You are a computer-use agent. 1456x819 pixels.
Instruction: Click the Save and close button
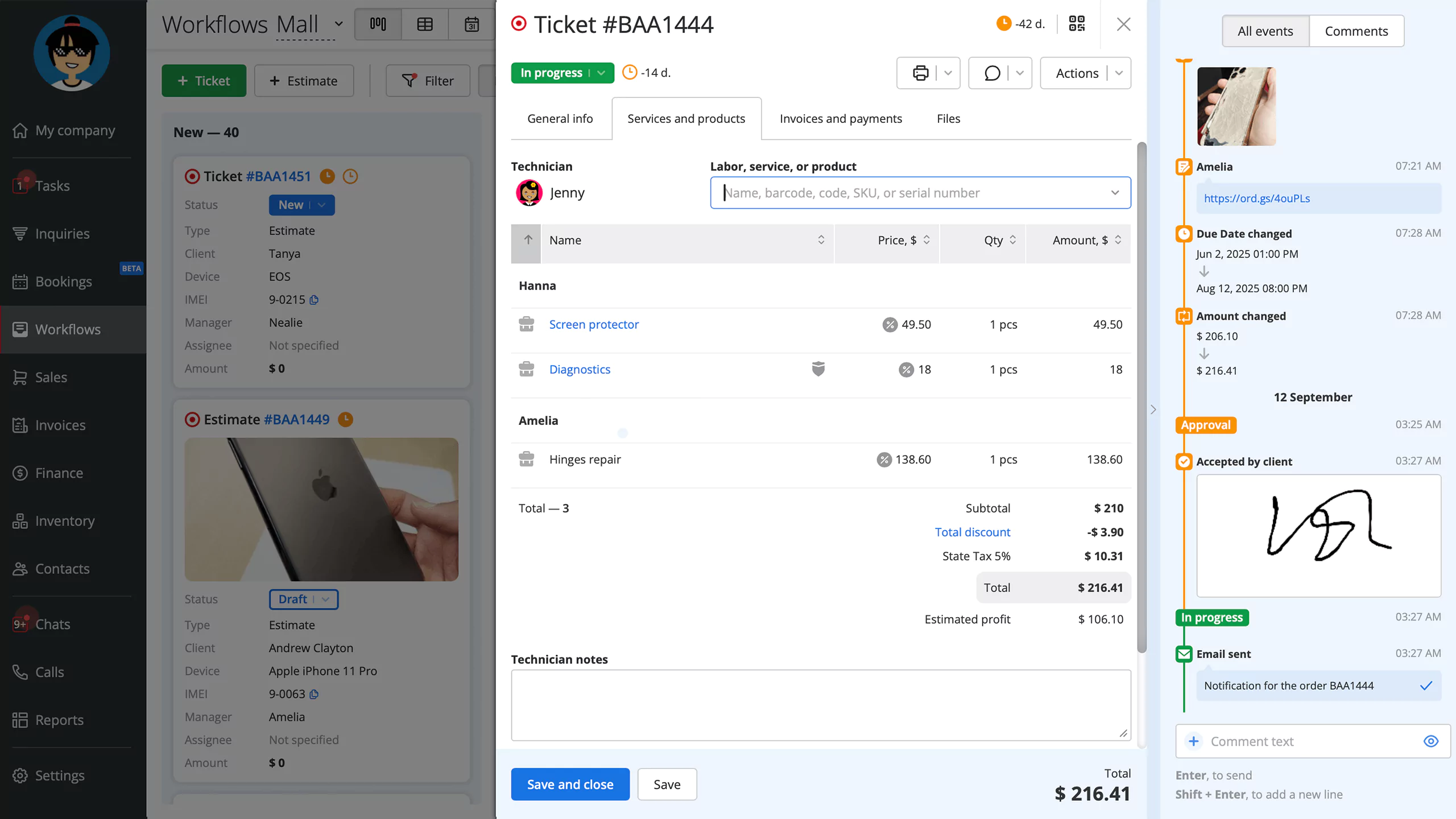click(570, 784)
